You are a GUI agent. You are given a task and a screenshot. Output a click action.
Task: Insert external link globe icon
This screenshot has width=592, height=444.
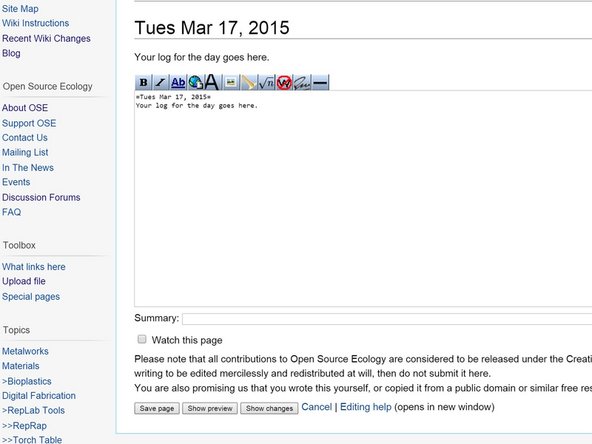(x=196, y=82)
